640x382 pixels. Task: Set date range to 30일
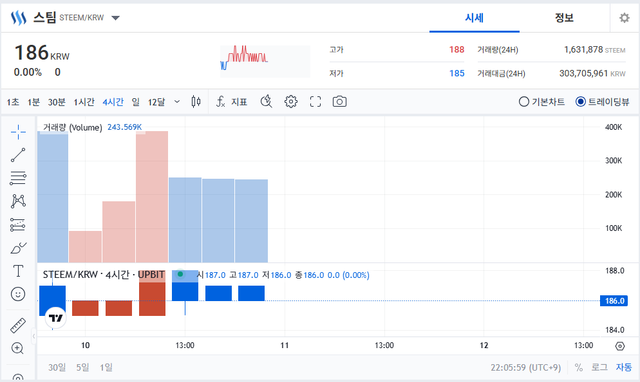pos(57,367)
